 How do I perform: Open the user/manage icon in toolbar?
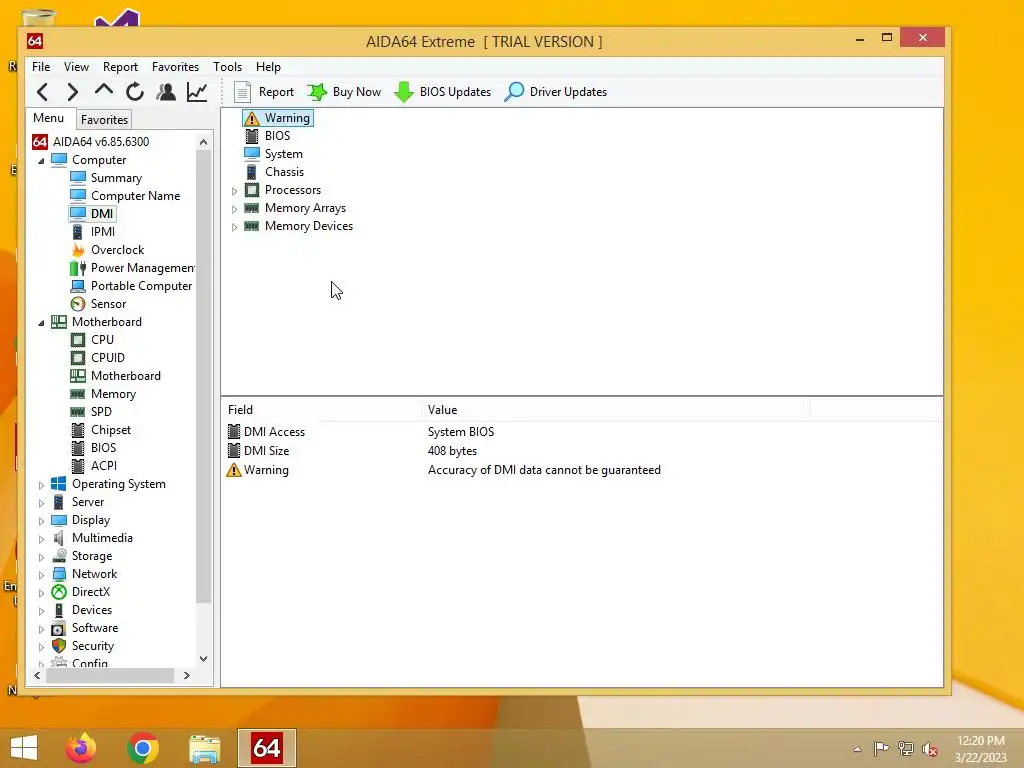click(x=166, y=92)
